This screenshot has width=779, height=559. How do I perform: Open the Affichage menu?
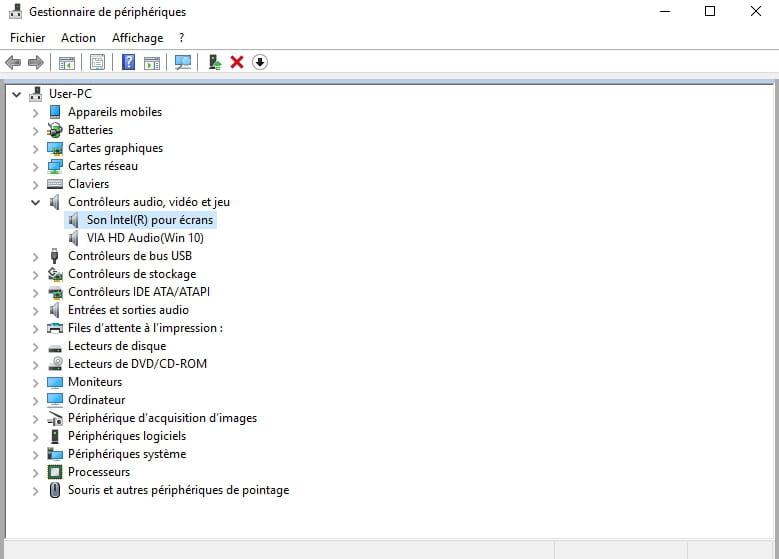pos(138,38)
